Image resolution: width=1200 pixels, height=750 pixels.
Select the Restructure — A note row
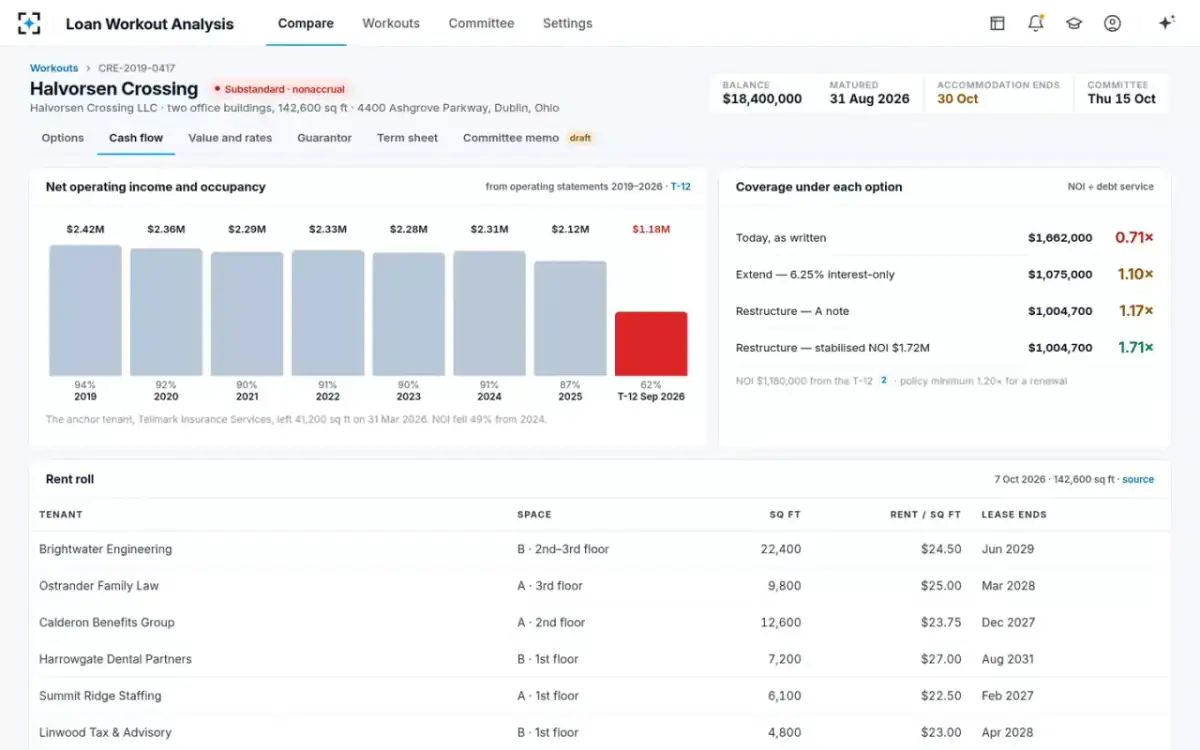(944, 311)
